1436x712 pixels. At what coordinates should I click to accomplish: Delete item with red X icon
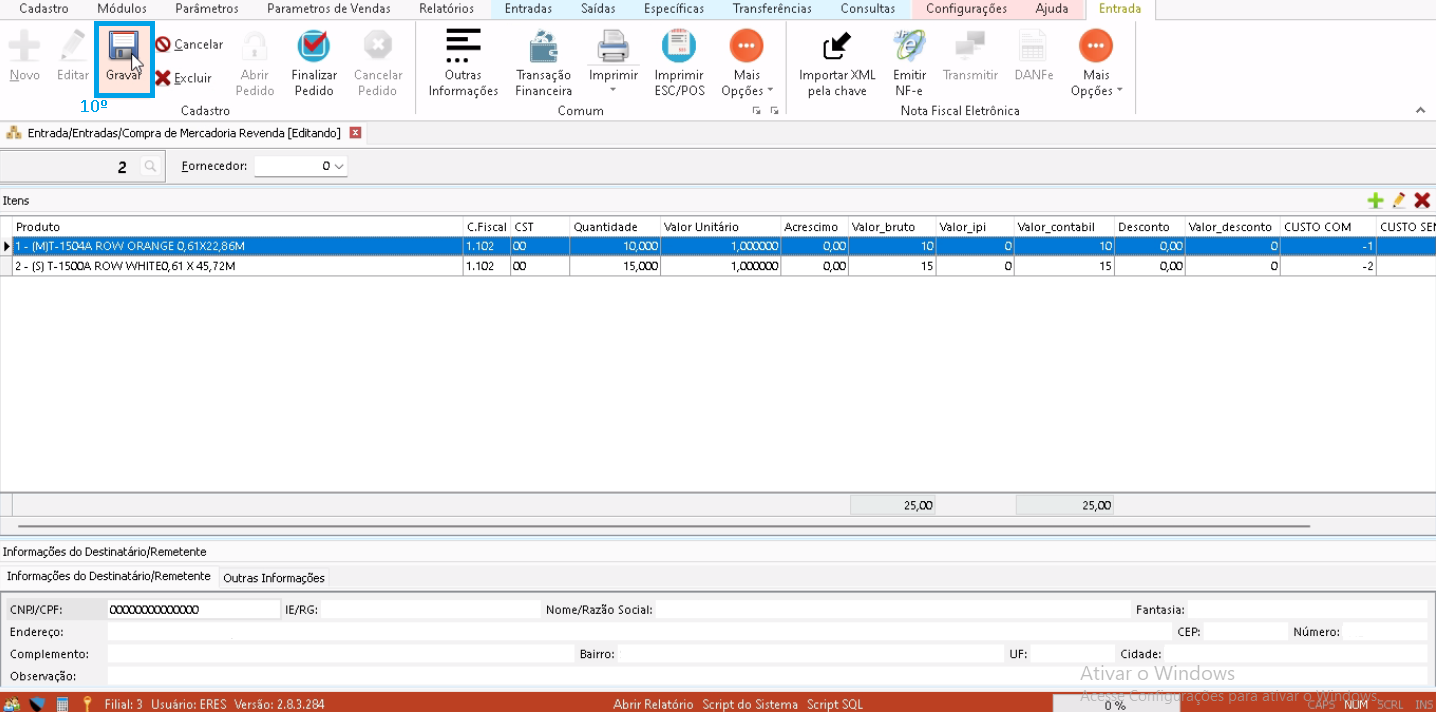pyautogui.click(x=1422, y=201)
